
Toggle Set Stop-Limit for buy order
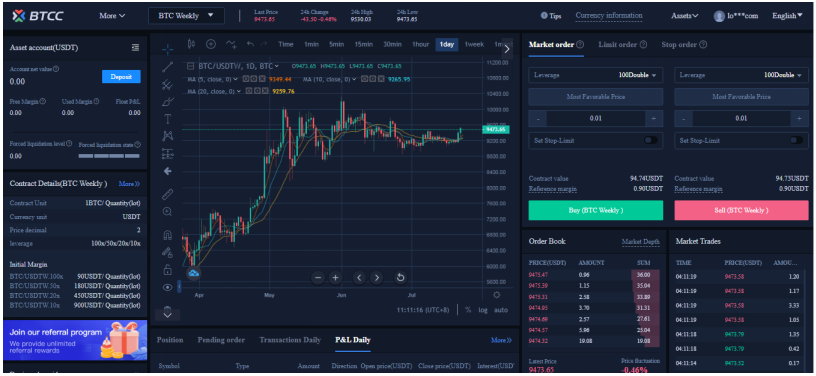pyautogui.click(x=651, y=140)
